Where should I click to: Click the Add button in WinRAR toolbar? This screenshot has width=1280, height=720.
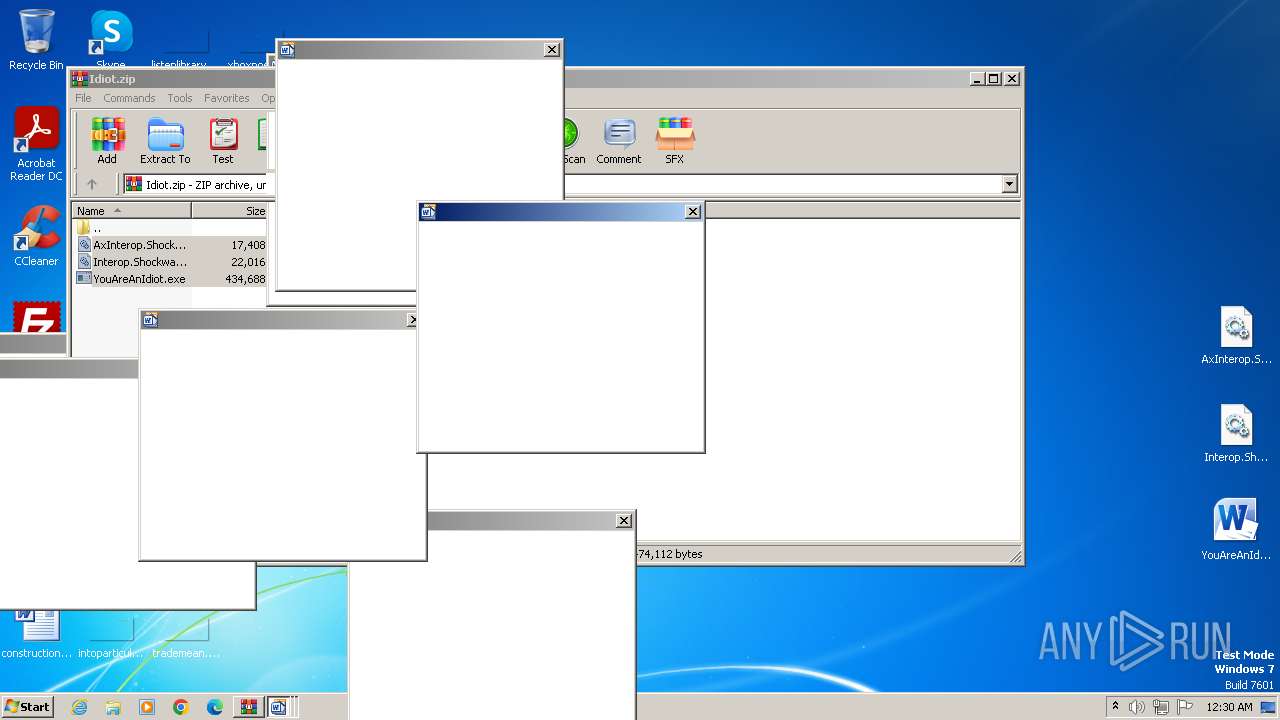(107, 141)
